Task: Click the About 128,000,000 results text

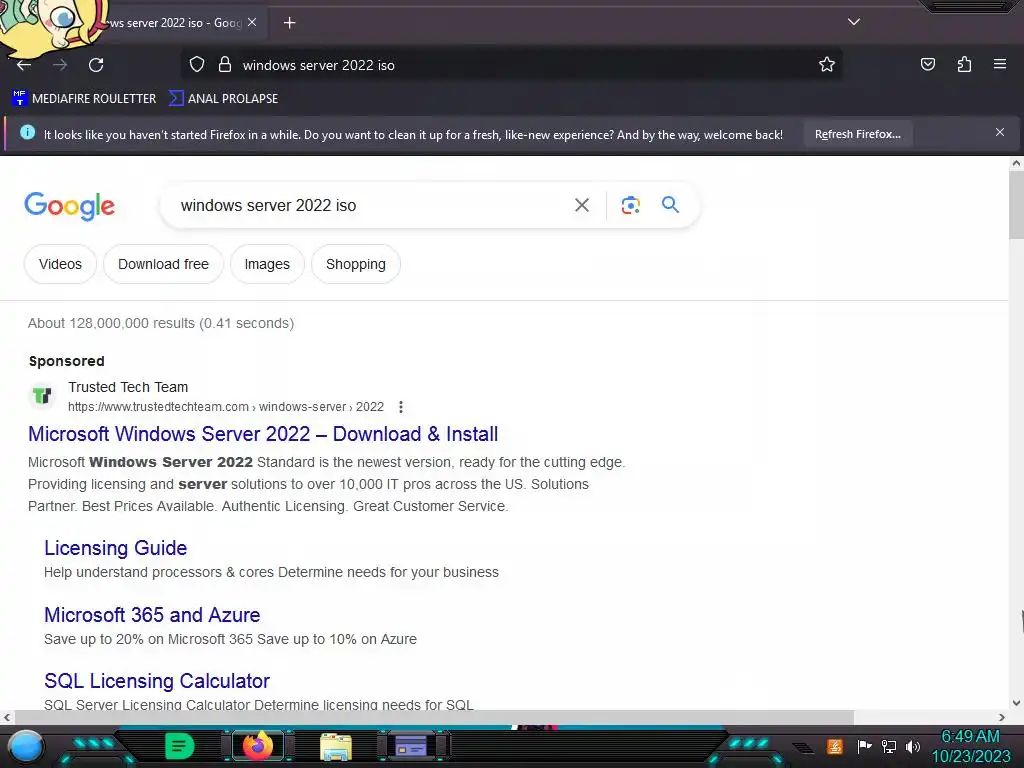Action: click(x=161, y=323)
